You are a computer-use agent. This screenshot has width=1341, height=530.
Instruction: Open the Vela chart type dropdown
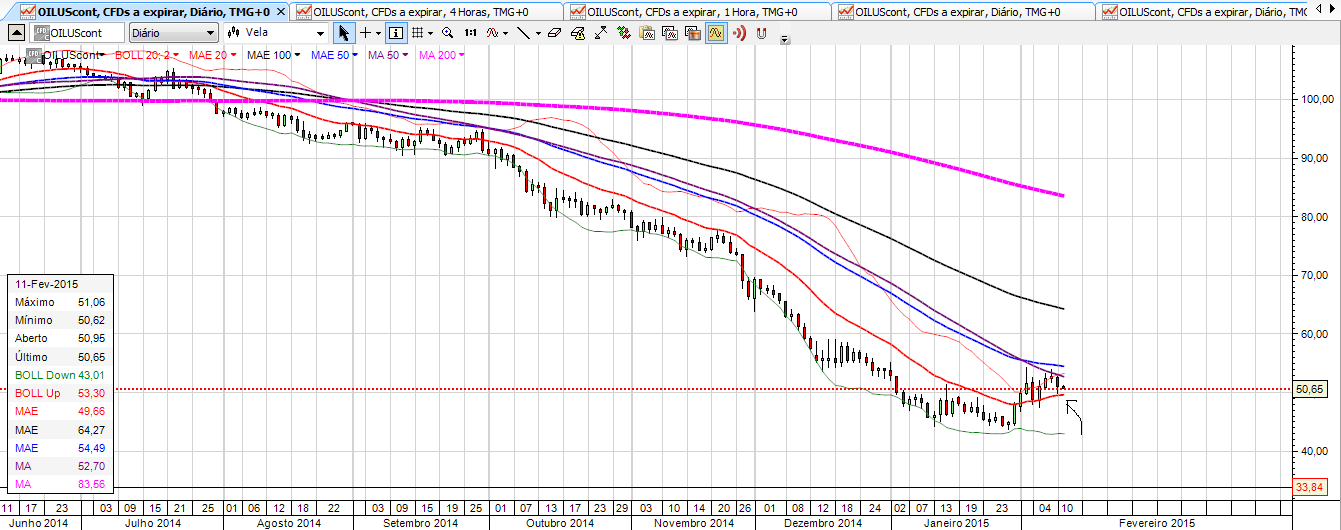pos(275,33)
